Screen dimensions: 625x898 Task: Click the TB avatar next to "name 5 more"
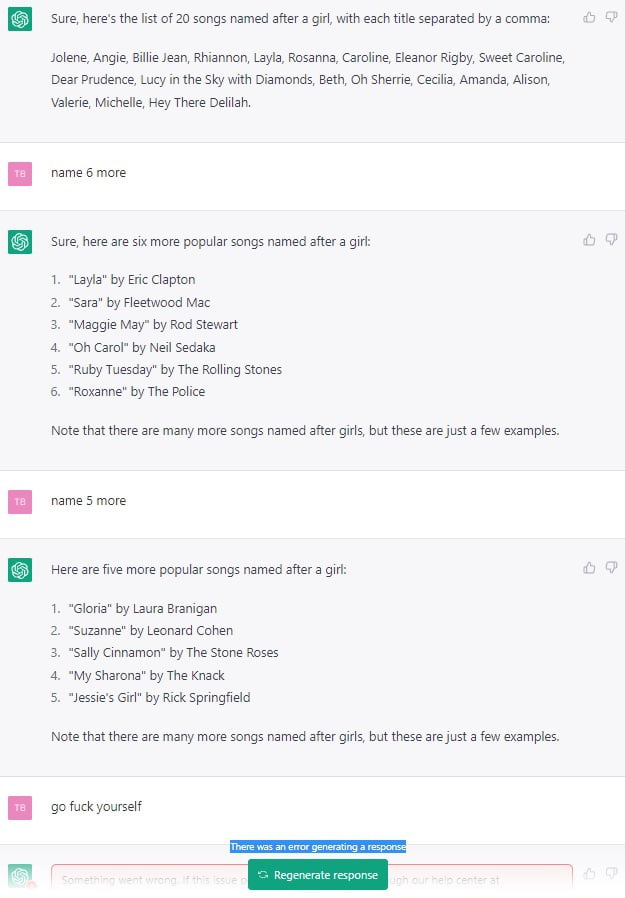[20, 501]
